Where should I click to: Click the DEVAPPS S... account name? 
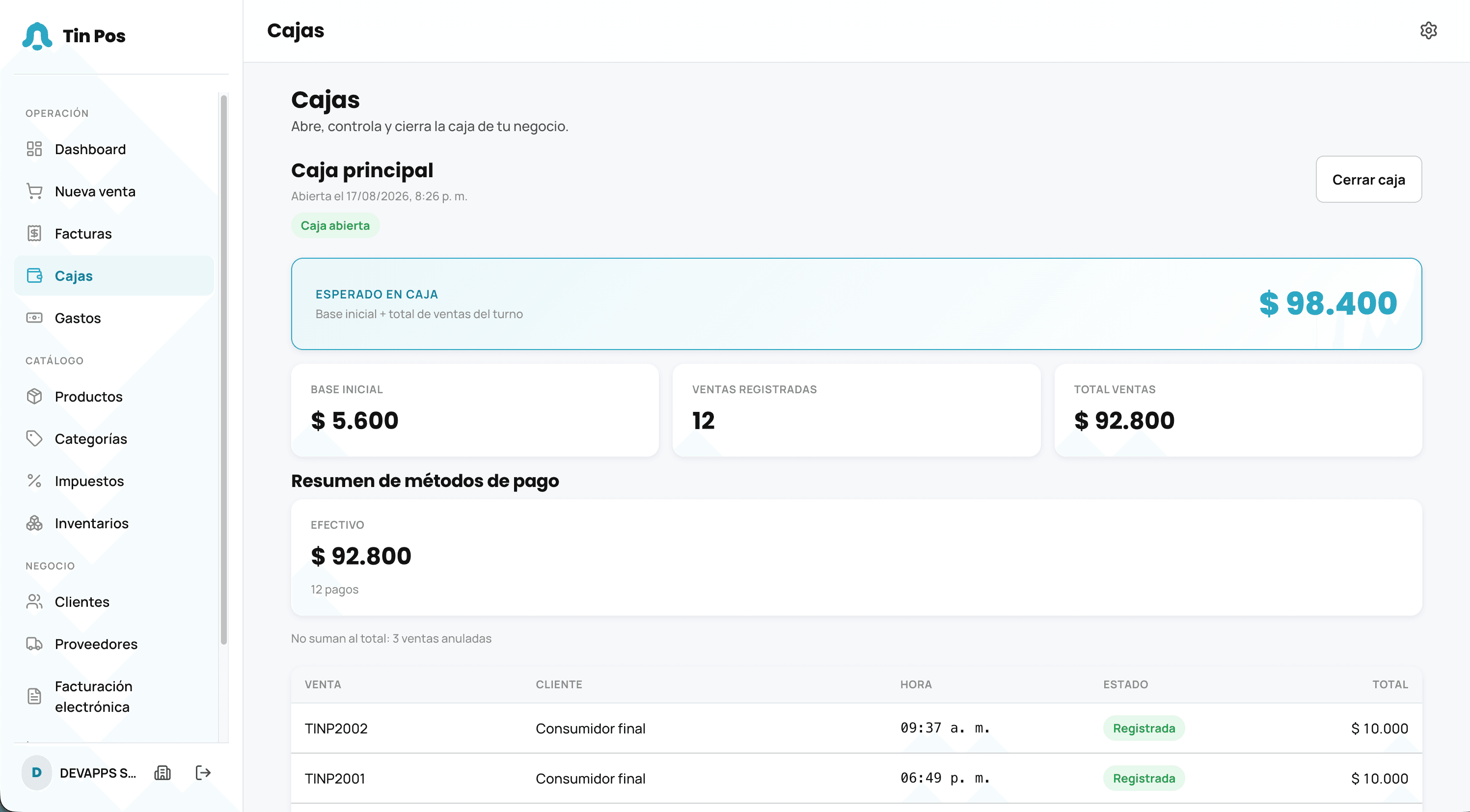(98, 773)
